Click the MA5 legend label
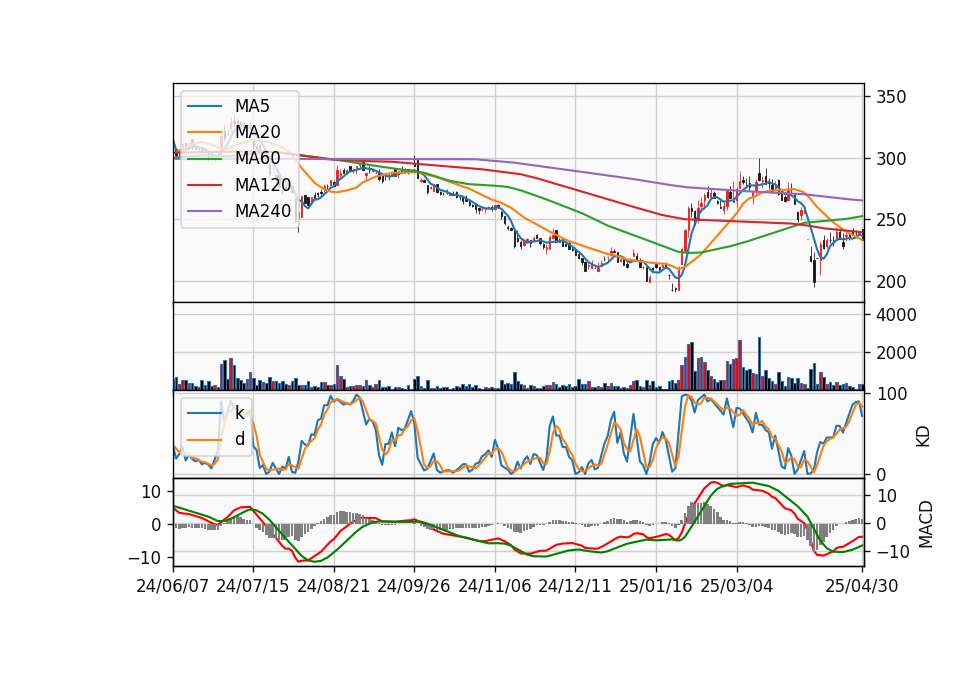The width and height of the screenshot is (960, 690). pos(252,106)
